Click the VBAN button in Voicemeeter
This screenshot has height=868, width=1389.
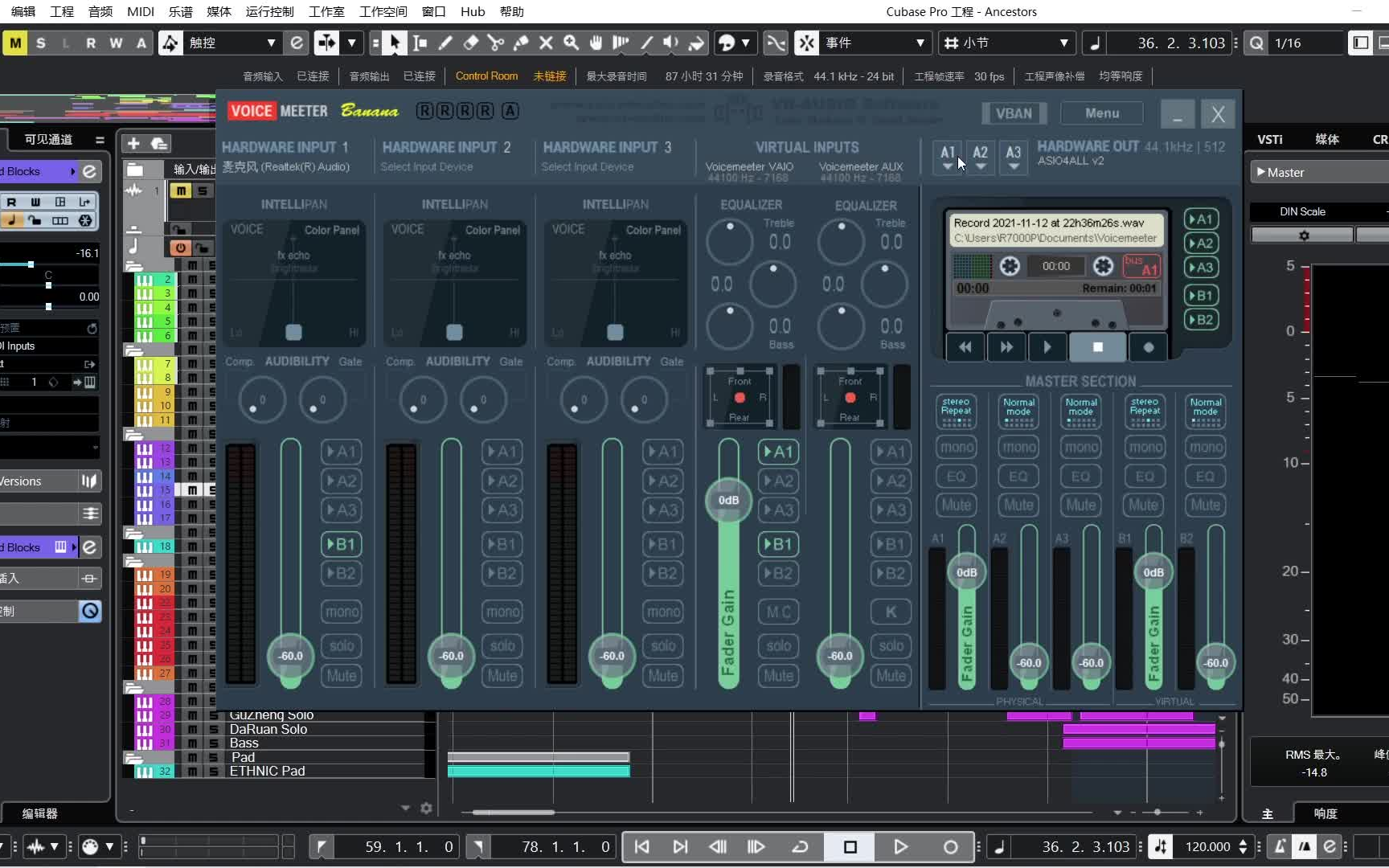tap(1014, 113)
